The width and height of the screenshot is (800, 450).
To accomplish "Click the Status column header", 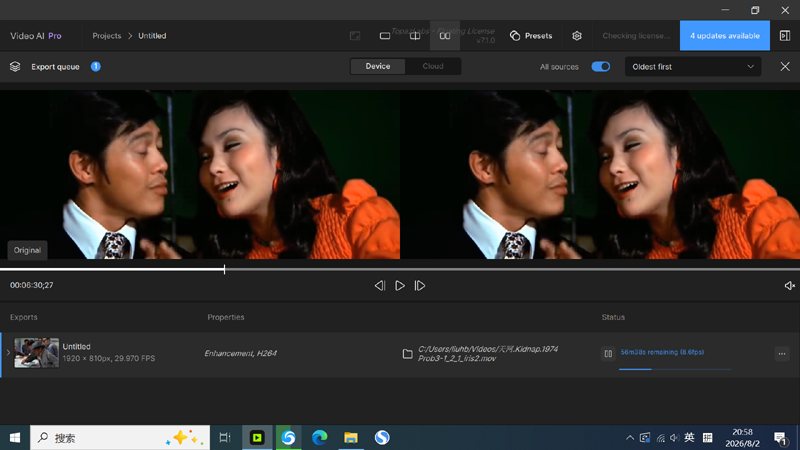I will point(613,317).
